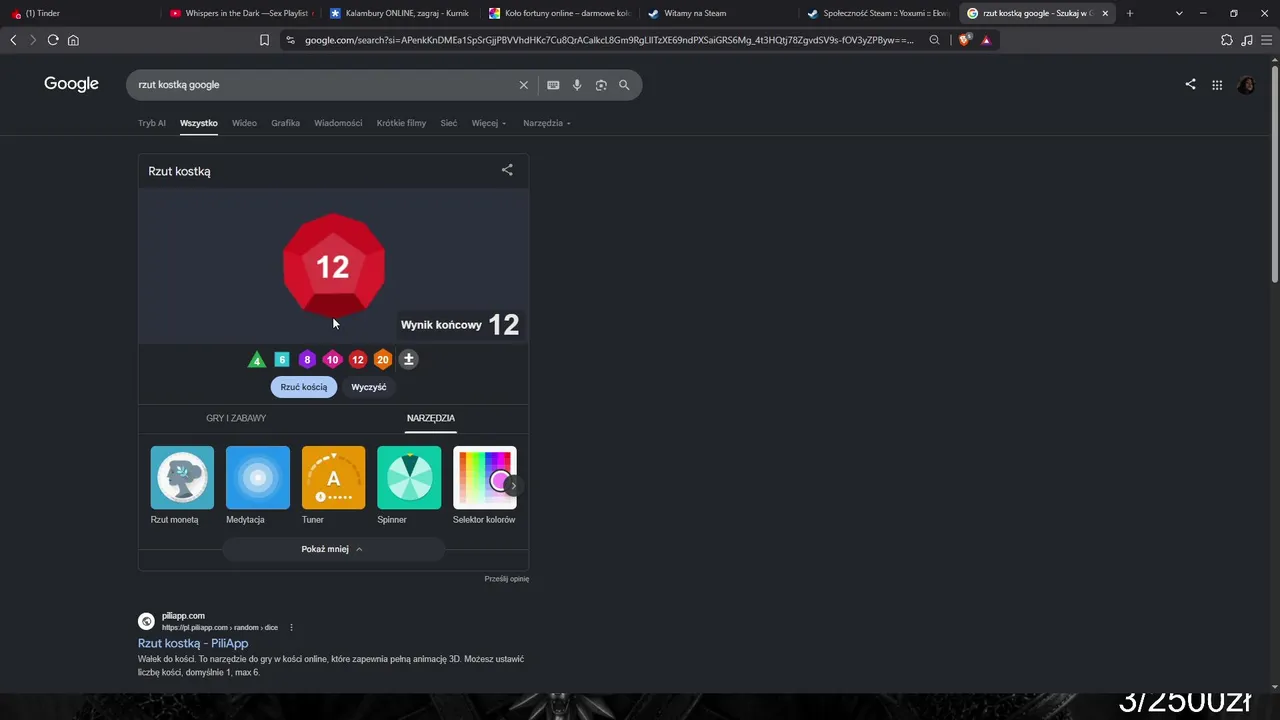Screen dimensions: 1280x720
Task: Switch to Whispers in the Dark tab
Action: click(x=241, y=13)
